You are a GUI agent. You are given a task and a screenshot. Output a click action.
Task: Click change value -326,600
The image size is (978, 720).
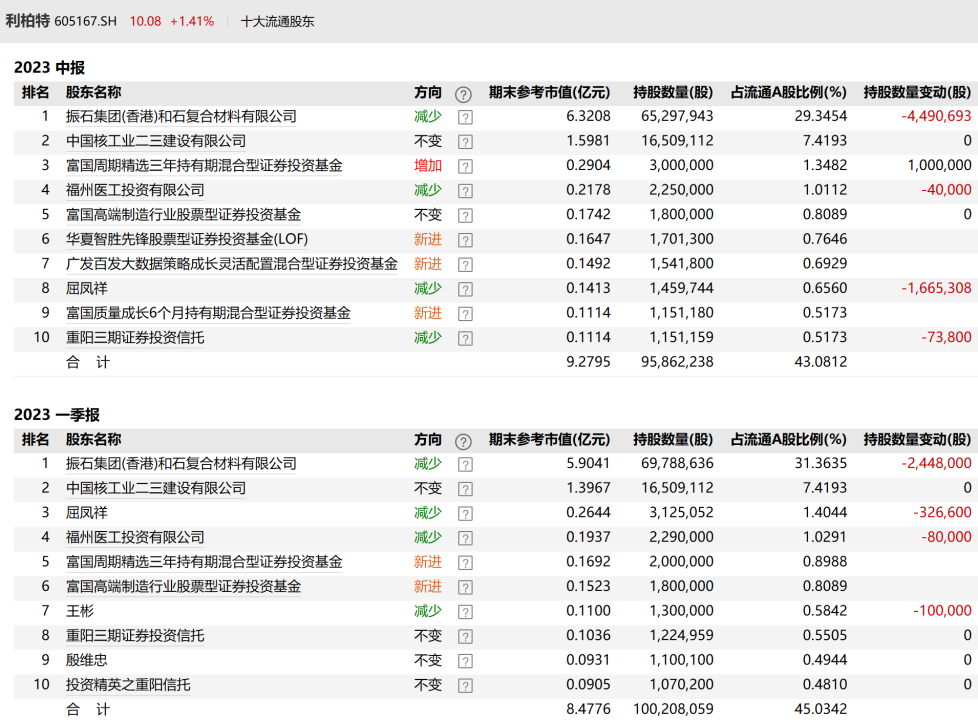coord(942,513)
